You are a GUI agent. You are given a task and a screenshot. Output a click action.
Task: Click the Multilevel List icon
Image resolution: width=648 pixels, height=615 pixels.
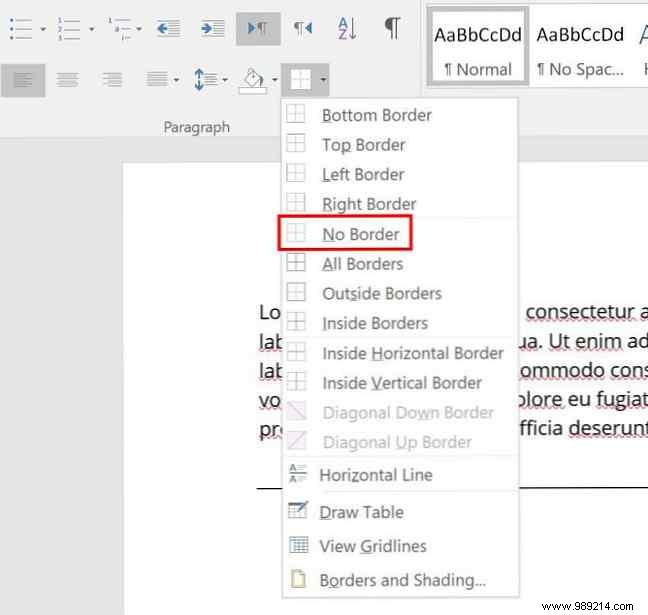[x=119, y=29]
